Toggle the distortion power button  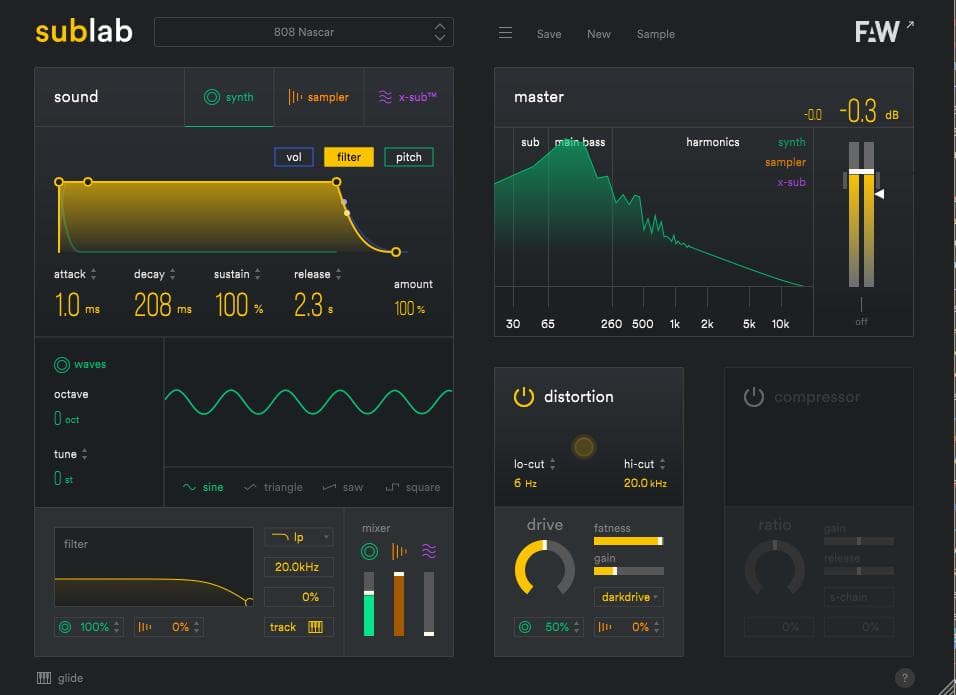click(524, 397)
